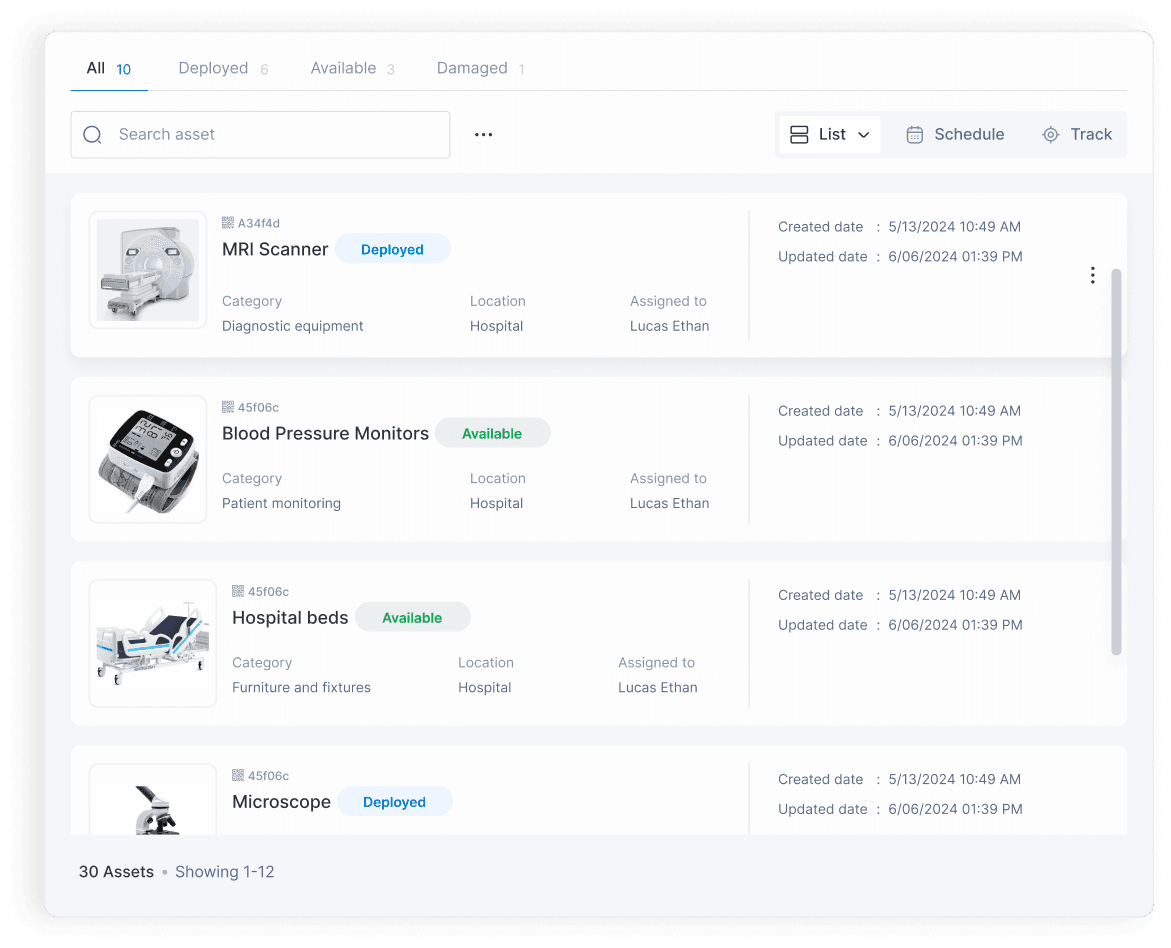
Task: Click the Track target icon
Action: [1050, 133]
